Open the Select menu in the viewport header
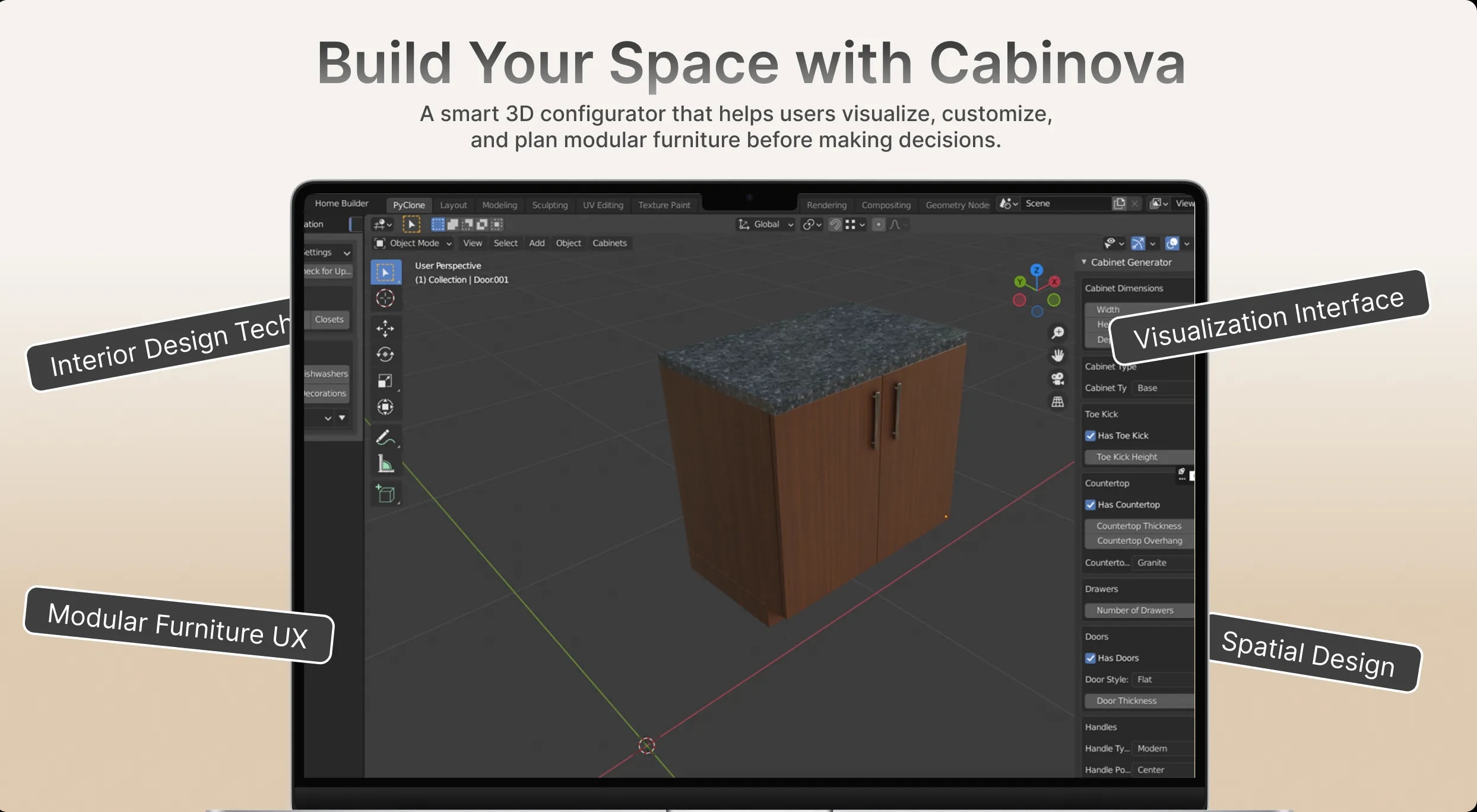1477x812 pixels. pyautogui.click(x=505, y=243)
